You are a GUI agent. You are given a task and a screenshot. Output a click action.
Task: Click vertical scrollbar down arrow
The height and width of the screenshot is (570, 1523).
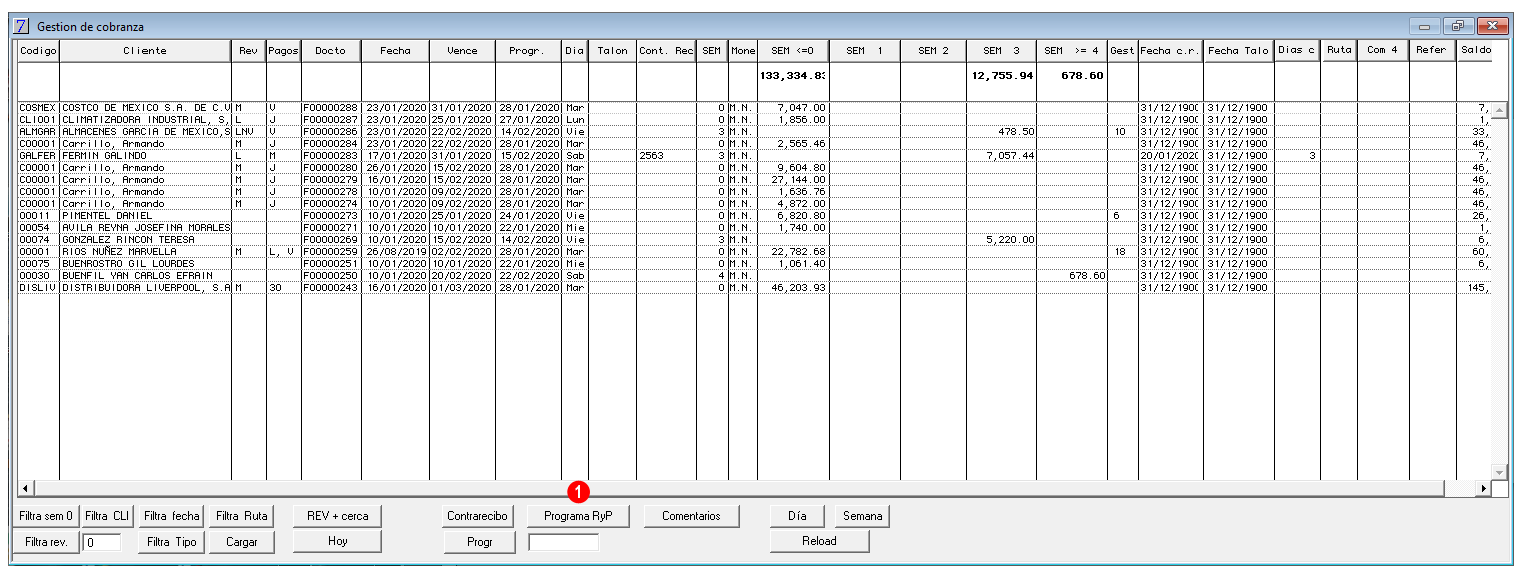pyautogui.click(x=1498, y=472)
